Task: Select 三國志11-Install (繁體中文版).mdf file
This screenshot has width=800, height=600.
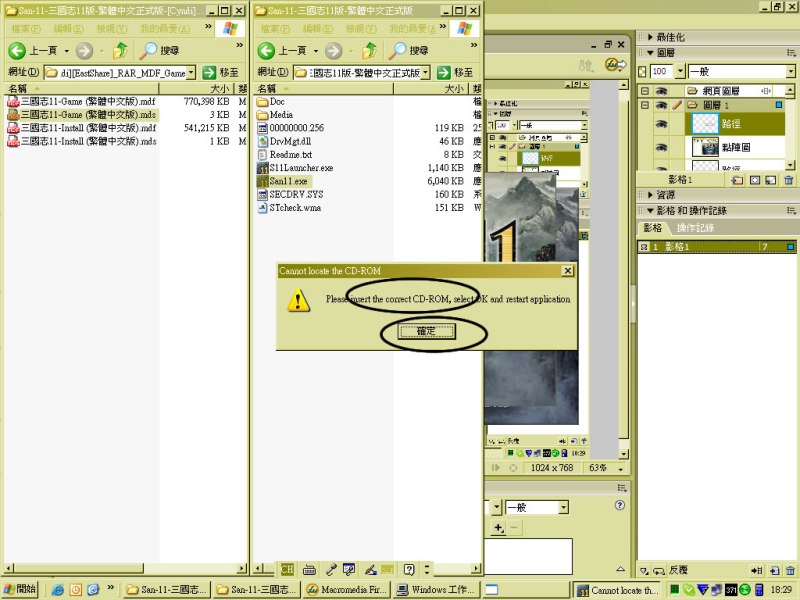Action: [x=88, y=128]
